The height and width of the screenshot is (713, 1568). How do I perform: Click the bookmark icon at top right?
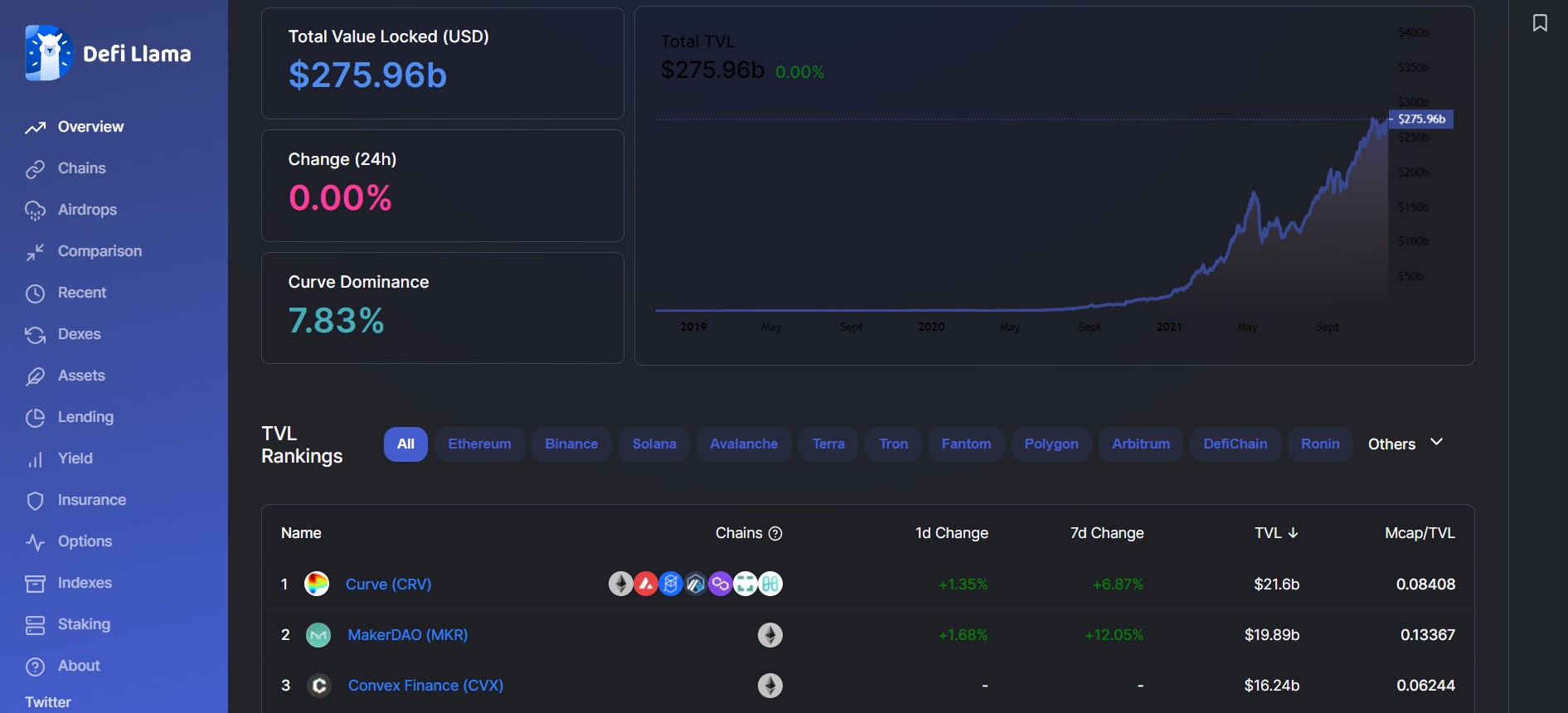(1540, 22)
